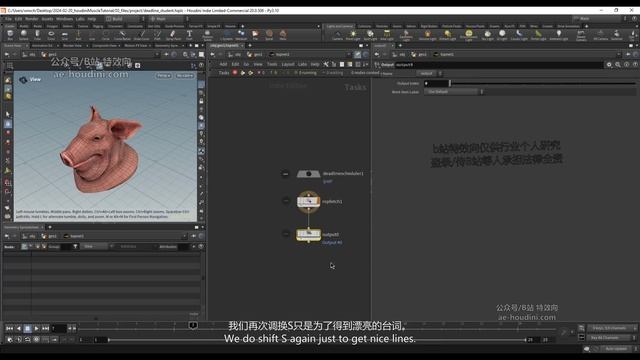This screenshot has height=360, width=640.
Task: Add an Area Light from the shelf
Action: (387, 35)
